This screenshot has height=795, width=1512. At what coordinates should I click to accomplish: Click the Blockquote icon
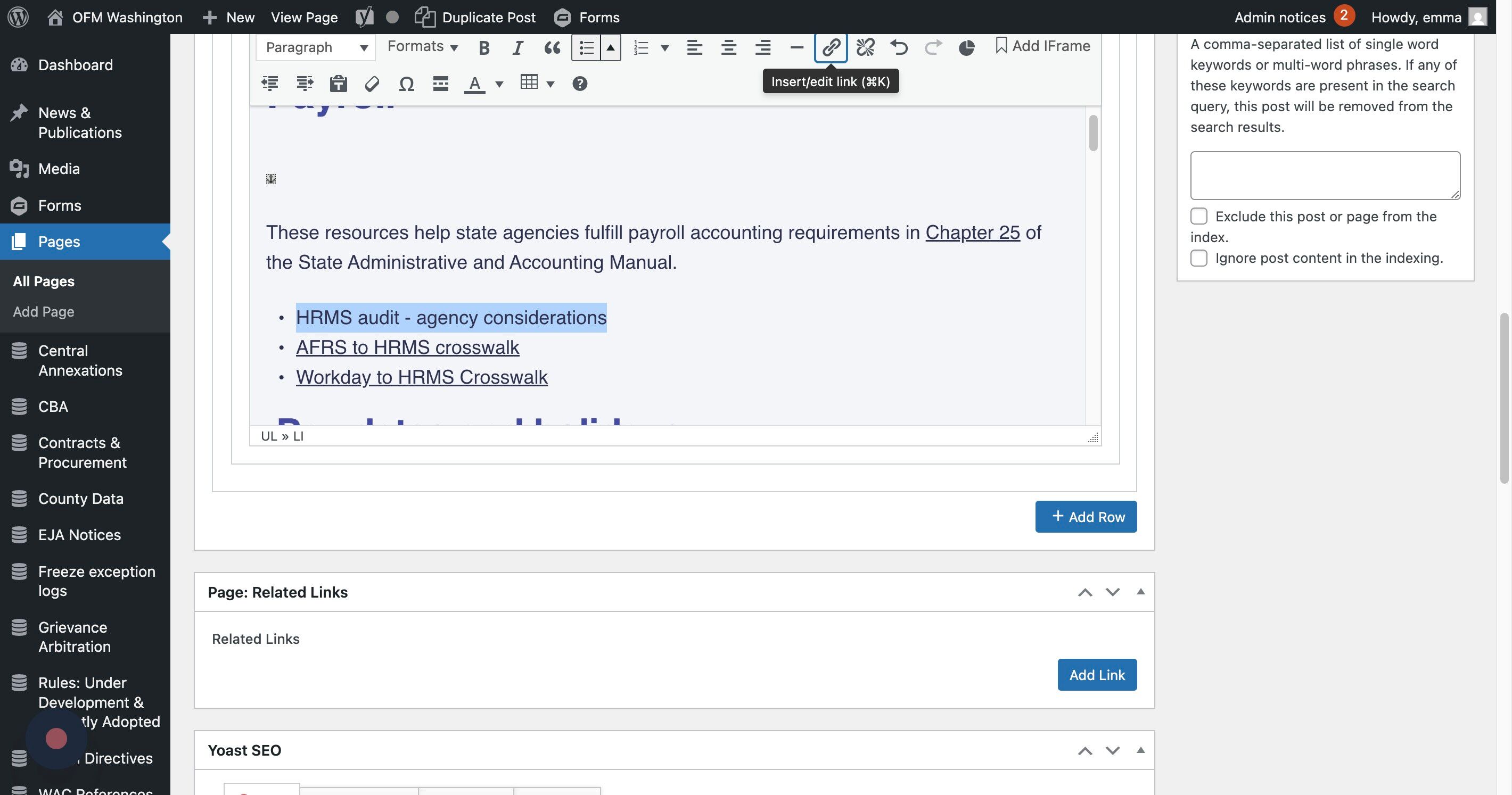552,47
